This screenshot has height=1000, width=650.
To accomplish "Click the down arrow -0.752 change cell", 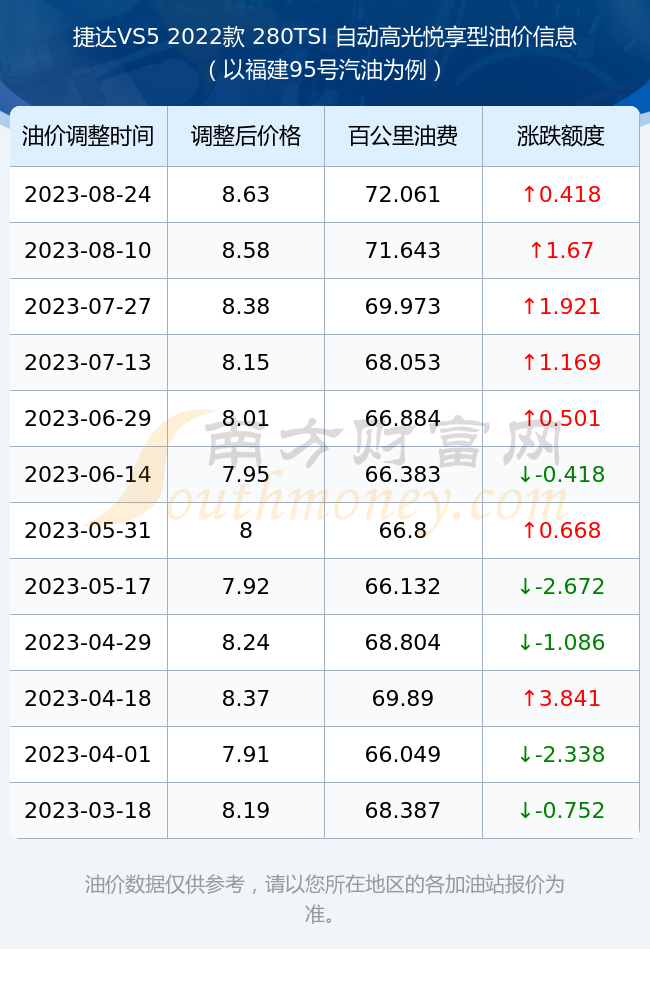I will click(561, 811).
